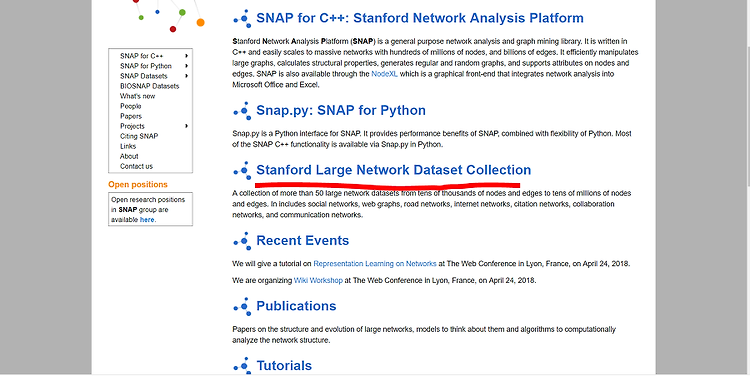Click node icon beside Recent Events heading

pyautogui.click(x=243, y=241)
